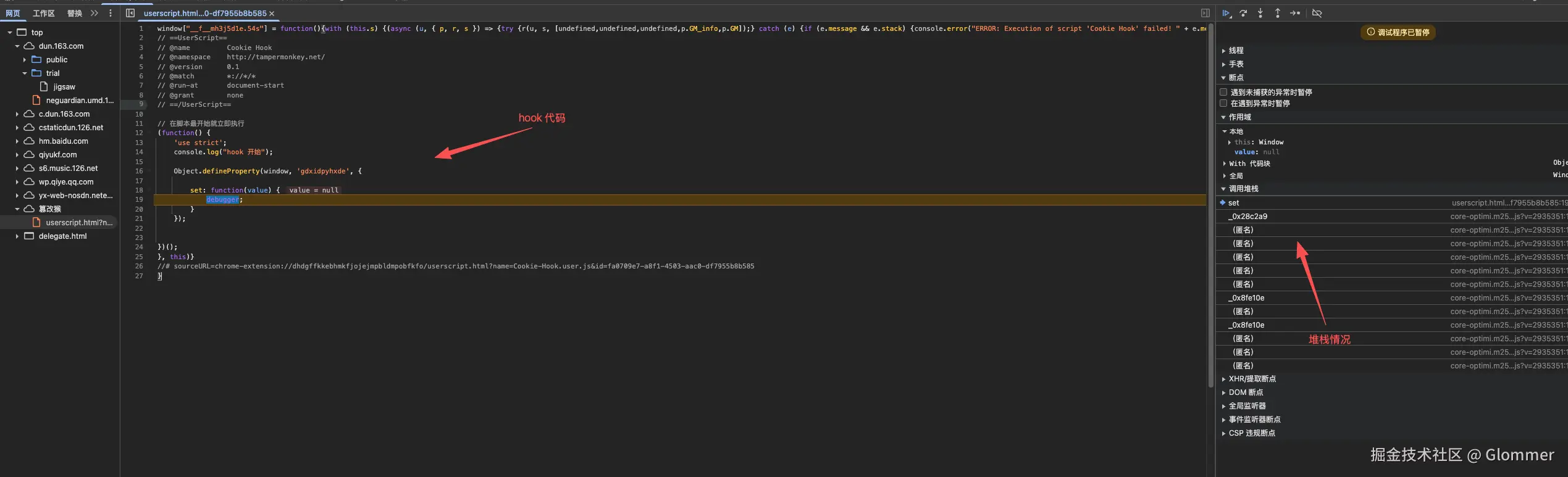Click the info icon in paused banner

[x=1371, y=32]
